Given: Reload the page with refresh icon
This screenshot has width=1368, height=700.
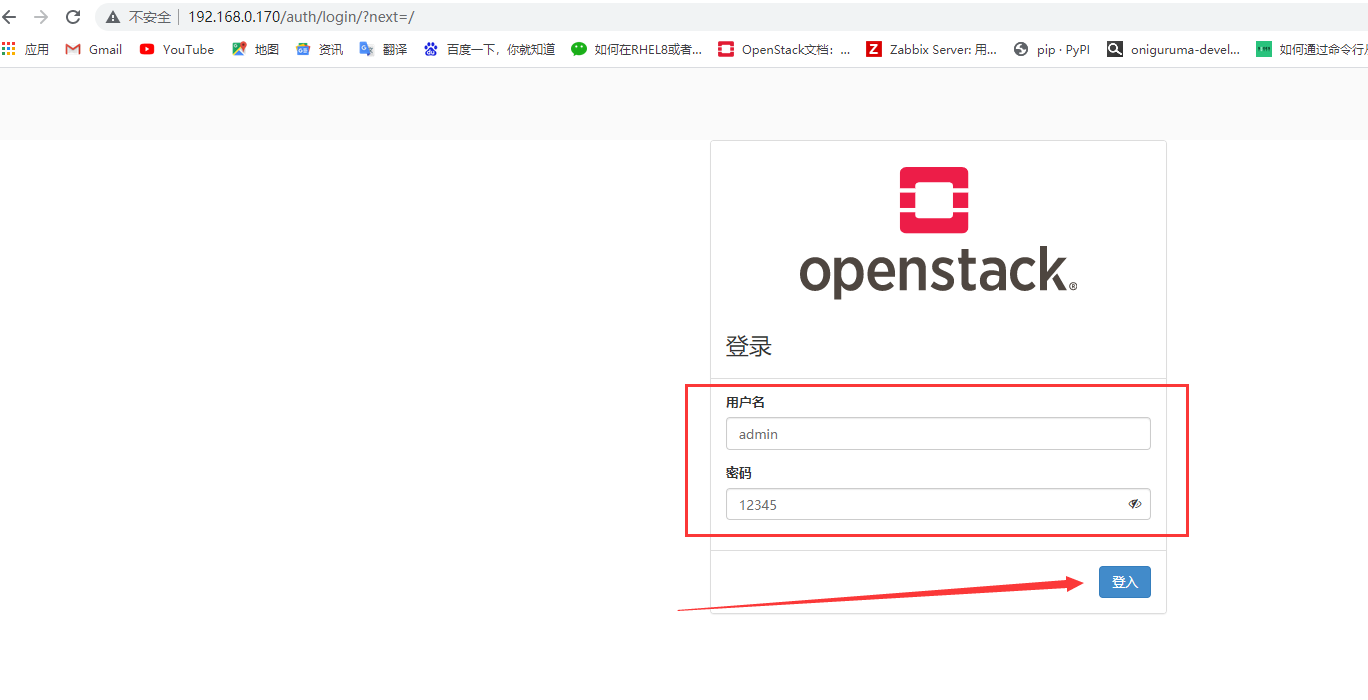Looking at the screenshot, I should click(73, 17).
